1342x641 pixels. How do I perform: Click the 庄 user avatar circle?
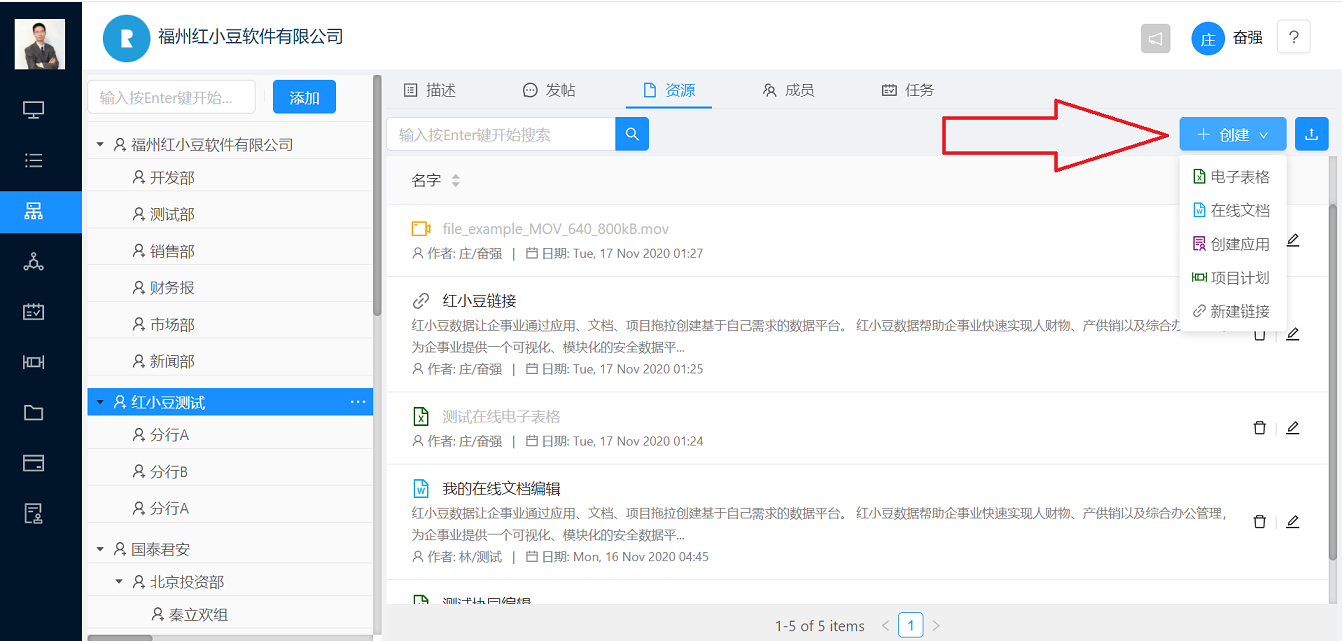tap(1208, 39)
